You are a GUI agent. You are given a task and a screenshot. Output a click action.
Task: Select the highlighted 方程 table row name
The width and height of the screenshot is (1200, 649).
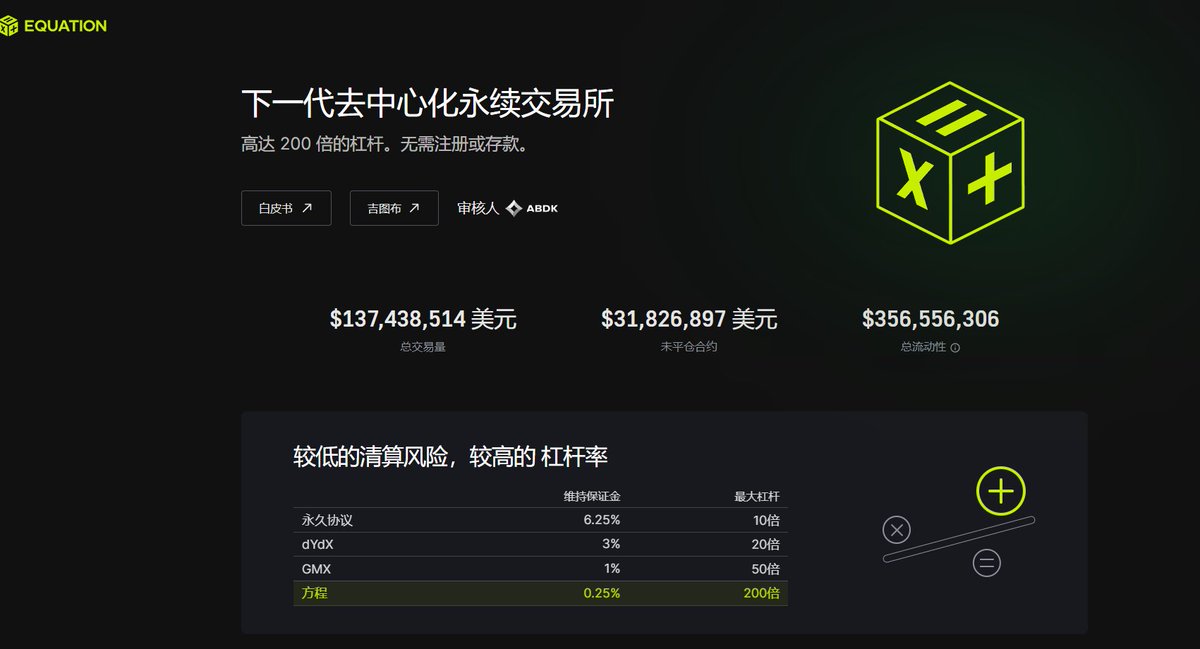pos(315,593)
